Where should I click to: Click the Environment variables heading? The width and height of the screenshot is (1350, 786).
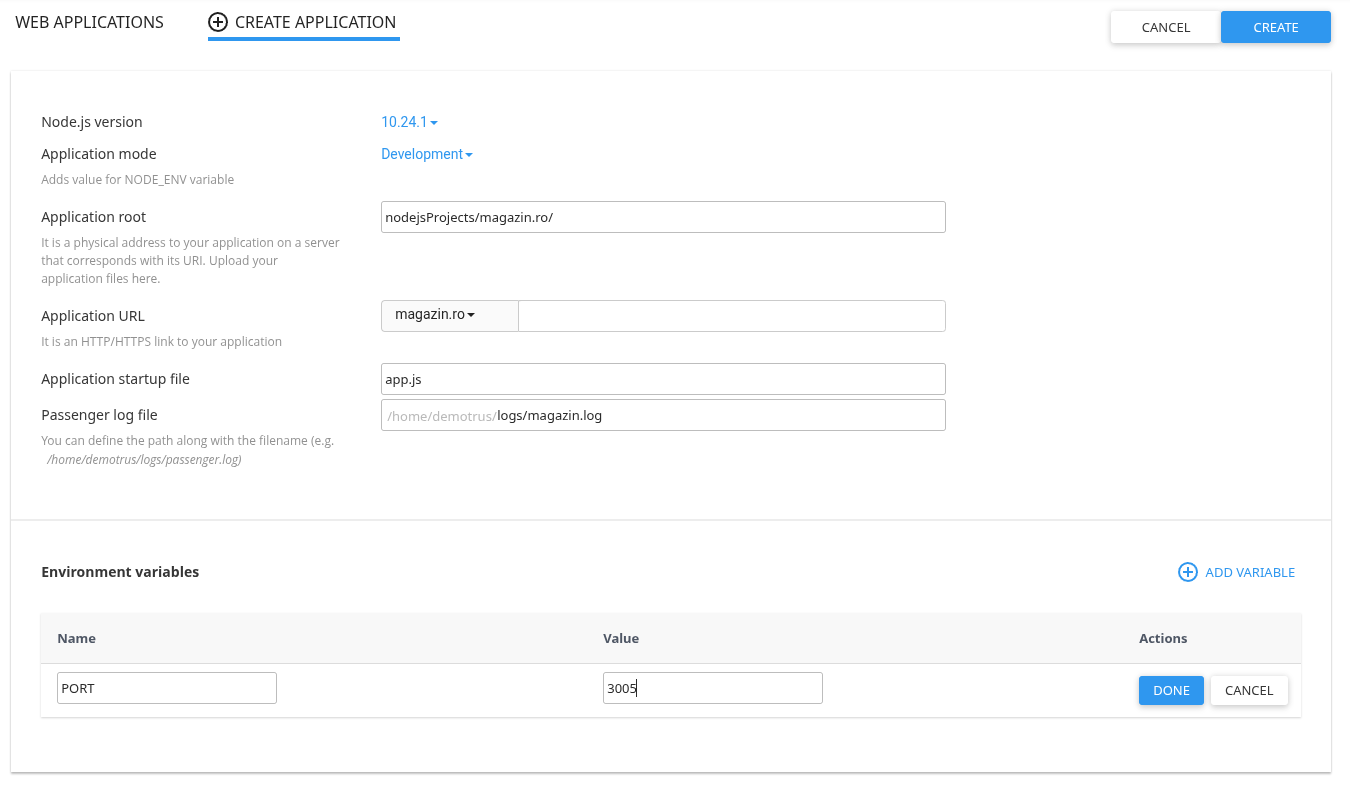point(120,572)
